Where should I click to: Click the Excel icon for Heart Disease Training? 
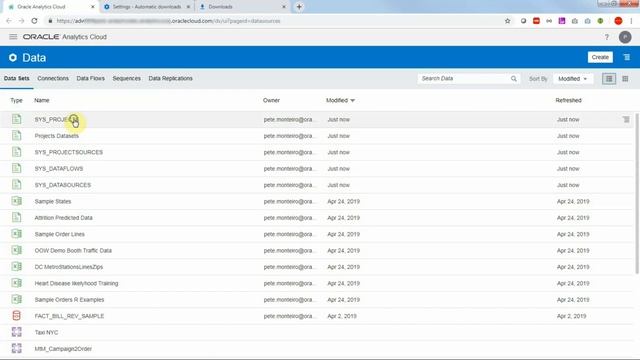[16, 282]
